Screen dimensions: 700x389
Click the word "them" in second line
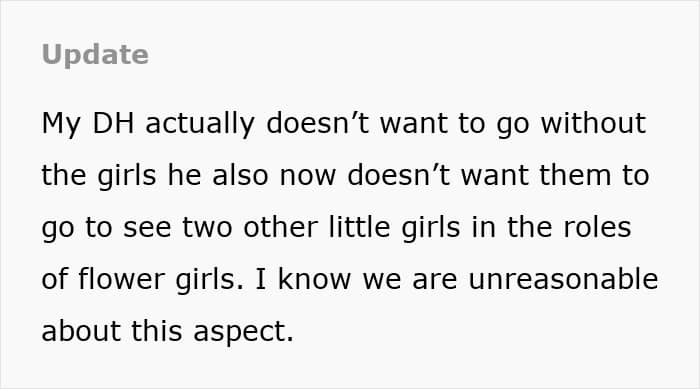[575, 174]
